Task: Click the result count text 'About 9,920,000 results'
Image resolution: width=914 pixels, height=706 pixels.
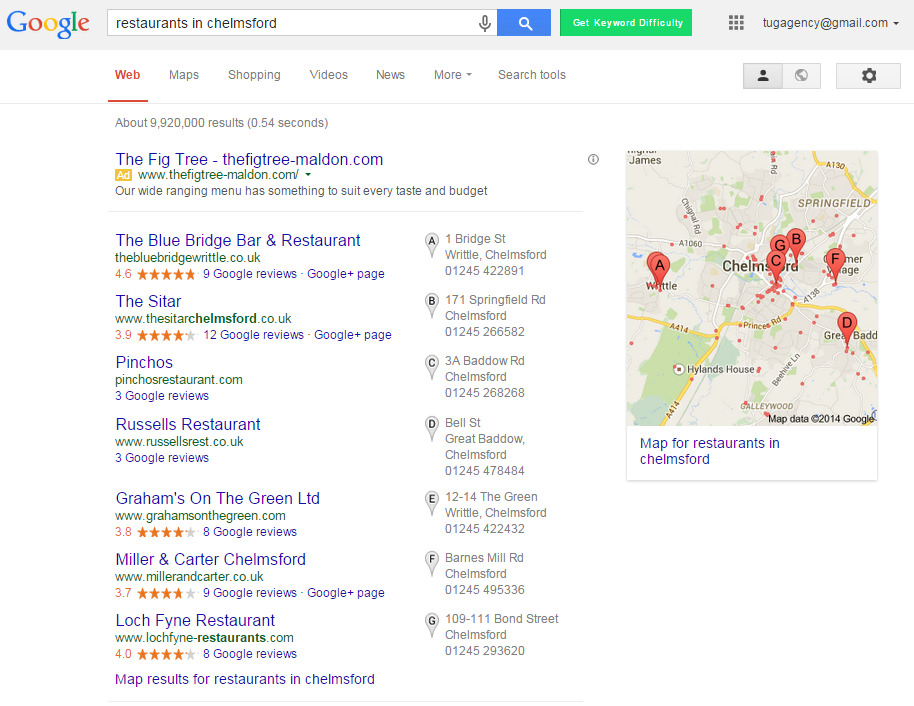Action: tap(180, 123)
